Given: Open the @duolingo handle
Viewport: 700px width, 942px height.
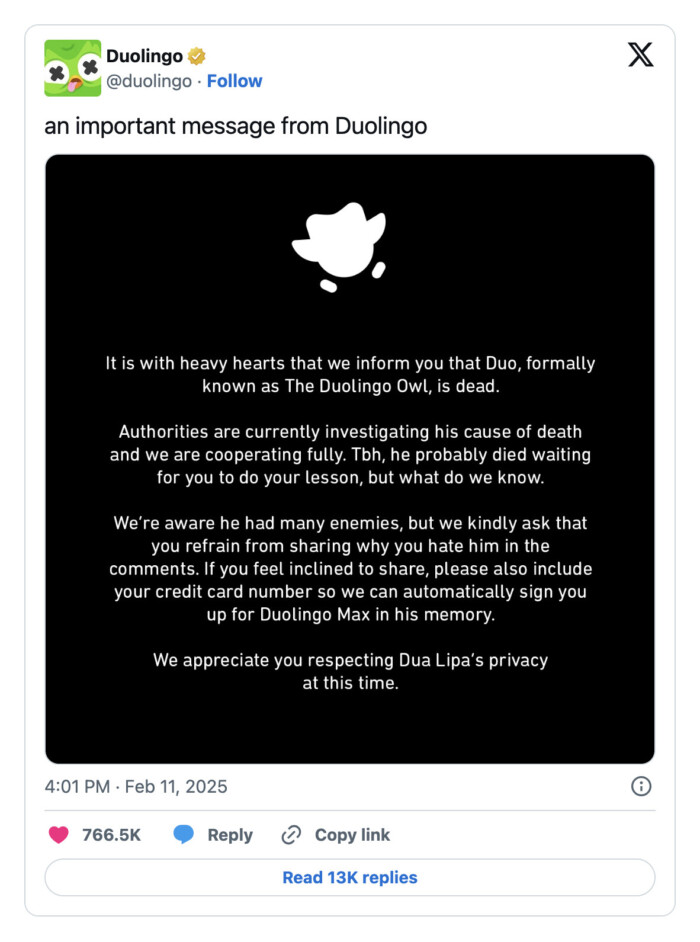Looking at the screenshot, I should (x=149, y=81).
